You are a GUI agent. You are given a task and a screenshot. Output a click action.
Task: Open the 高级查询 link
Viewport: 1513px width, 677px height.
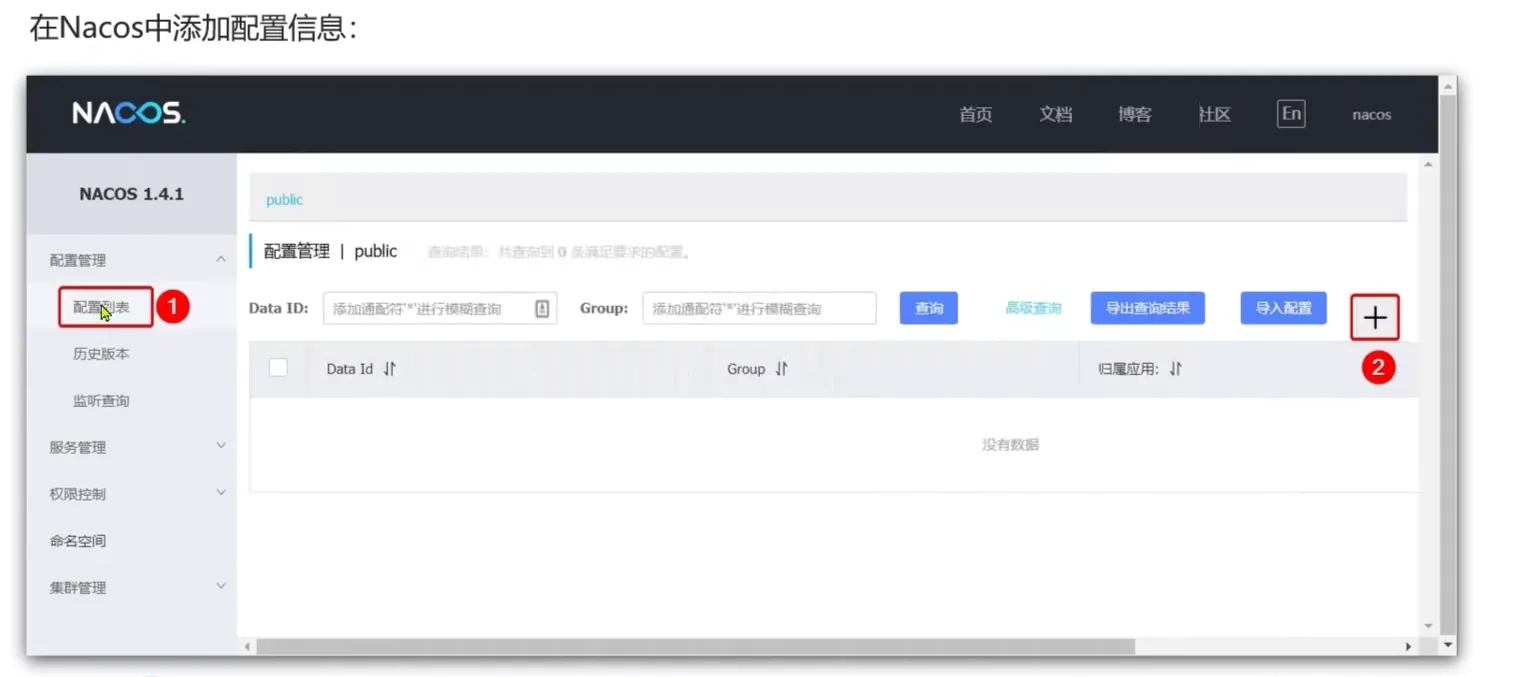(1033, 309)
